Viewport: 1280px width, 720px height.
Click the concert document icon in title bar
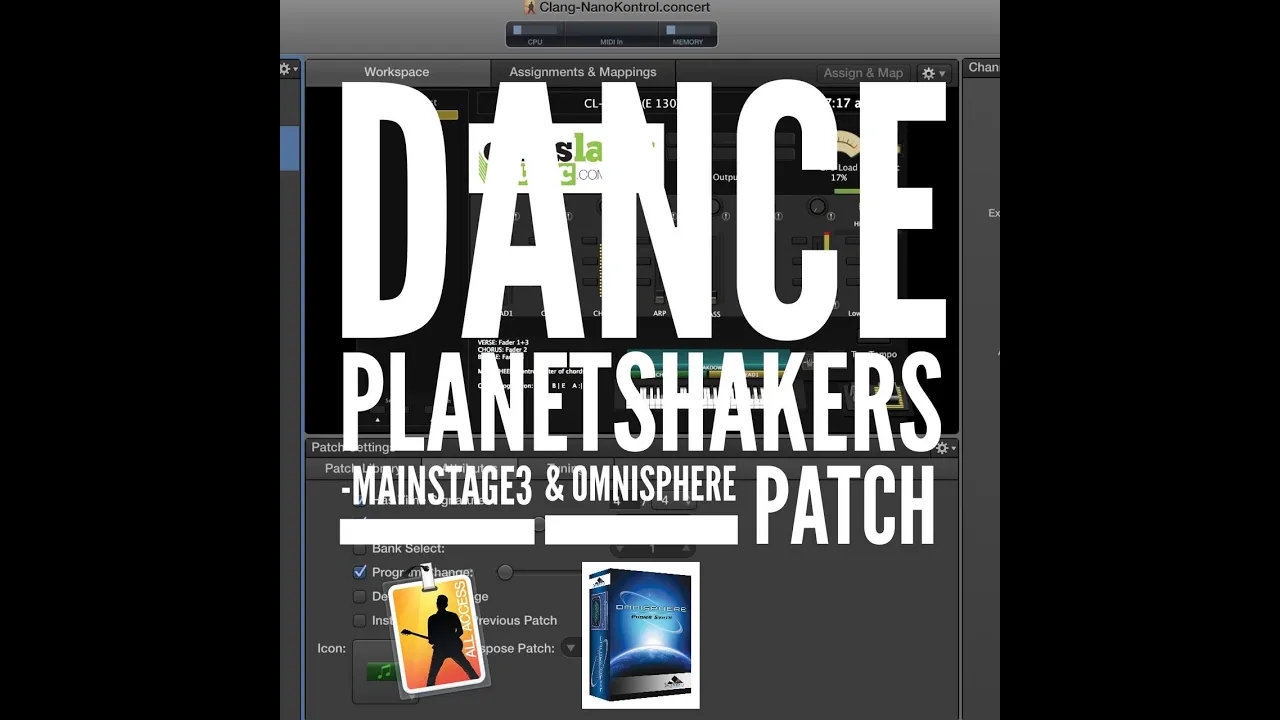tap(531, 7)
